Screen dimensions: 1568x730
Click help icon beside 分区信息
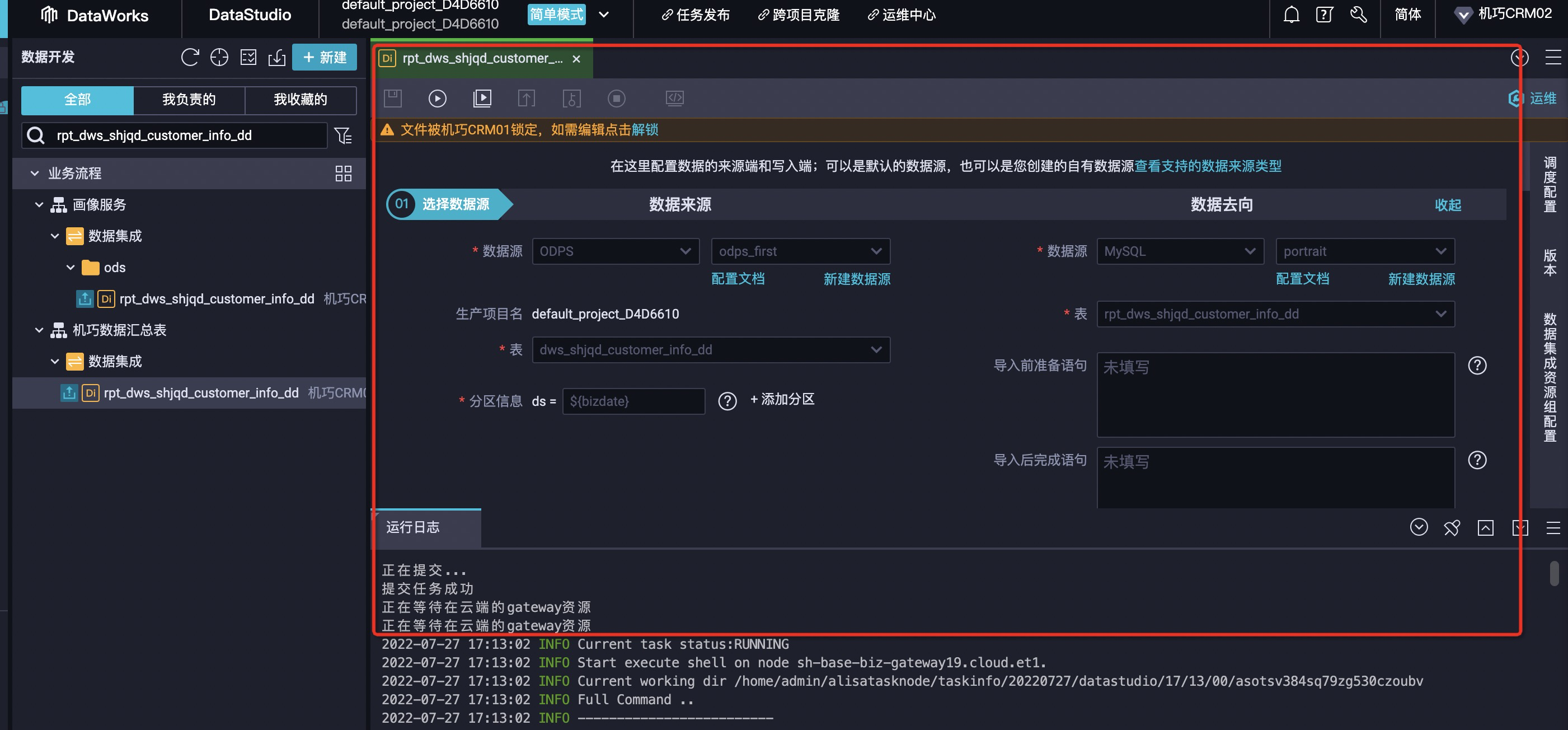727,401
